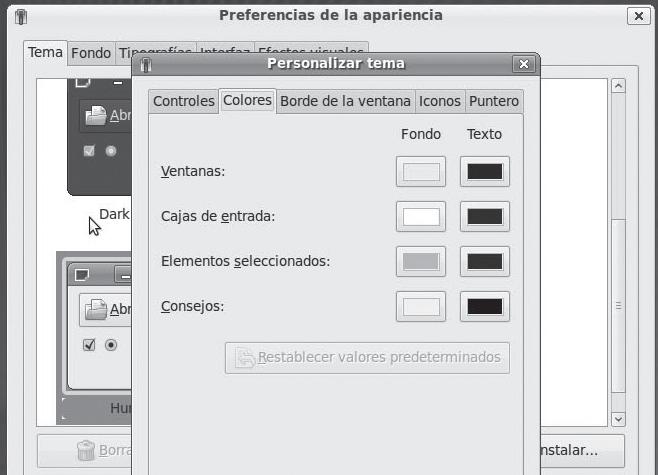Set the Consejos text color

(x=485, y=306)
